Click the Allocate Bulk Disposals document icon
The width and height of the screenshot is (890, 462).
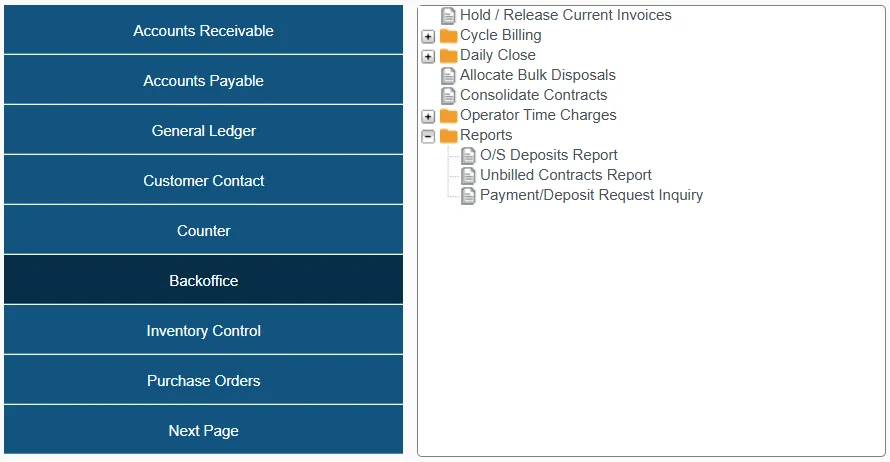click(x=448, y=75)
